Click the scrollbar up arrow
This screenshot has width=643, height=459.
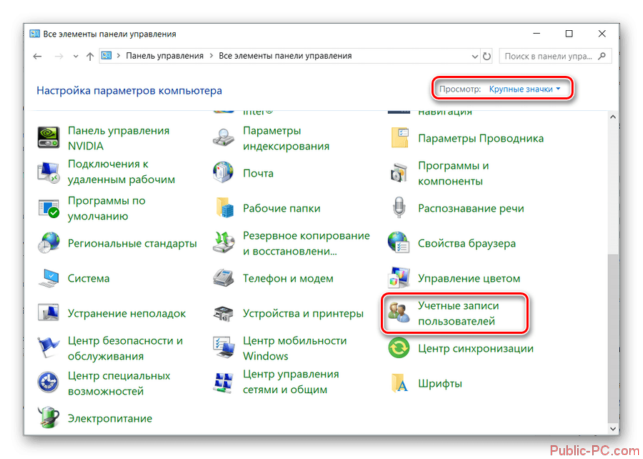click(613, 117)
